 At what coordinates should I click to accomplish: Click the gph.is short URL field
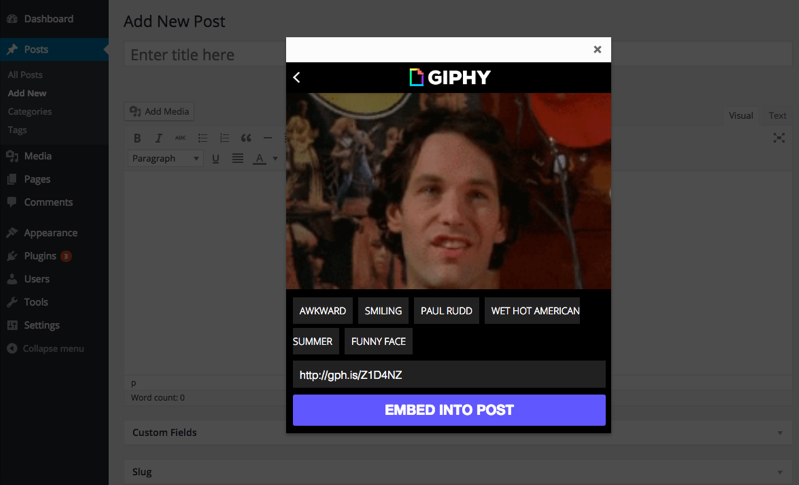pyautogui.click(x=449, y=375)
